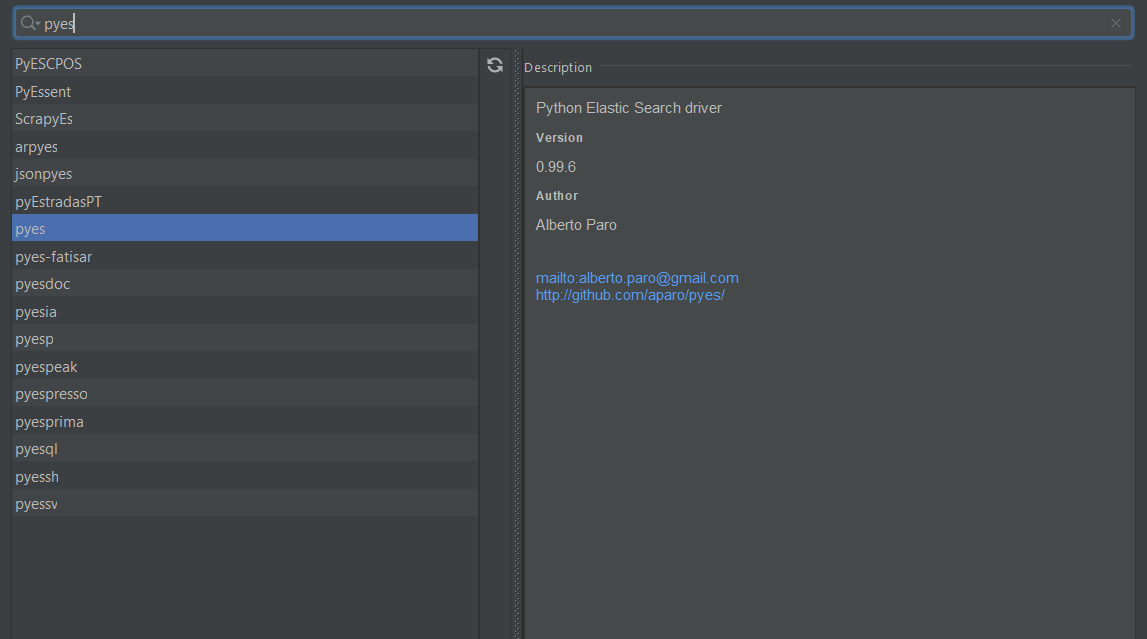Pick the pyessv package row
This screenshot has height=639, width=1147.
(x=245, y=504)
